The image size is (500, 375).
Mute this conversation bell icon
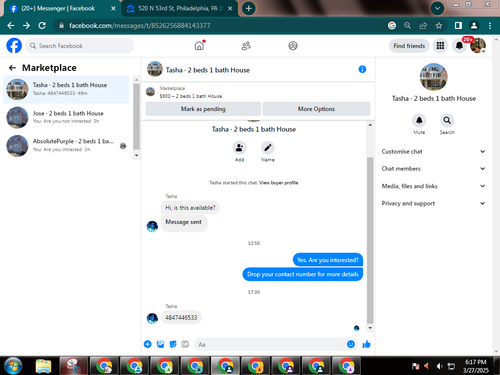(x=419, y=120)
